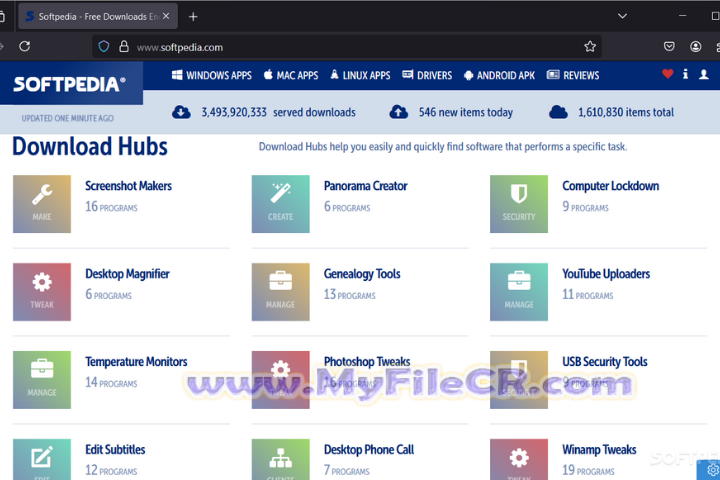Image resolution: width=720 pixels, height=480 pixels.
Task: Open the Android APK section
Action: point(499,75)
